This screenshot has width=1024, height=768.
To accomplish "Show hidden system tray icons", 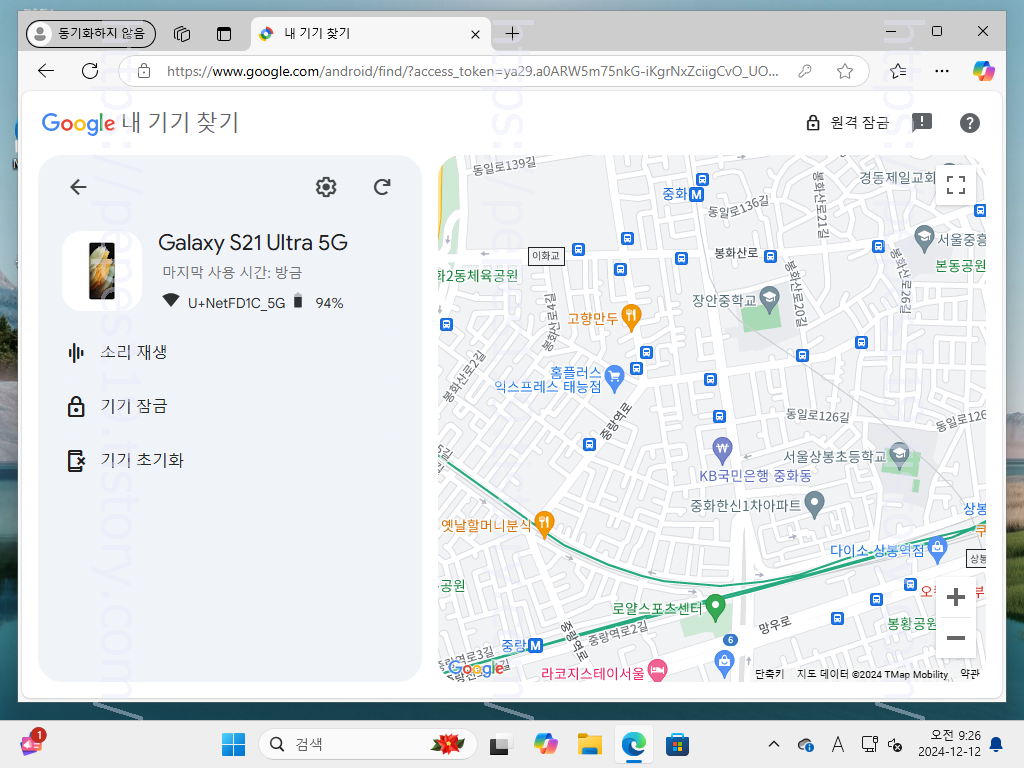I will 774,744.
